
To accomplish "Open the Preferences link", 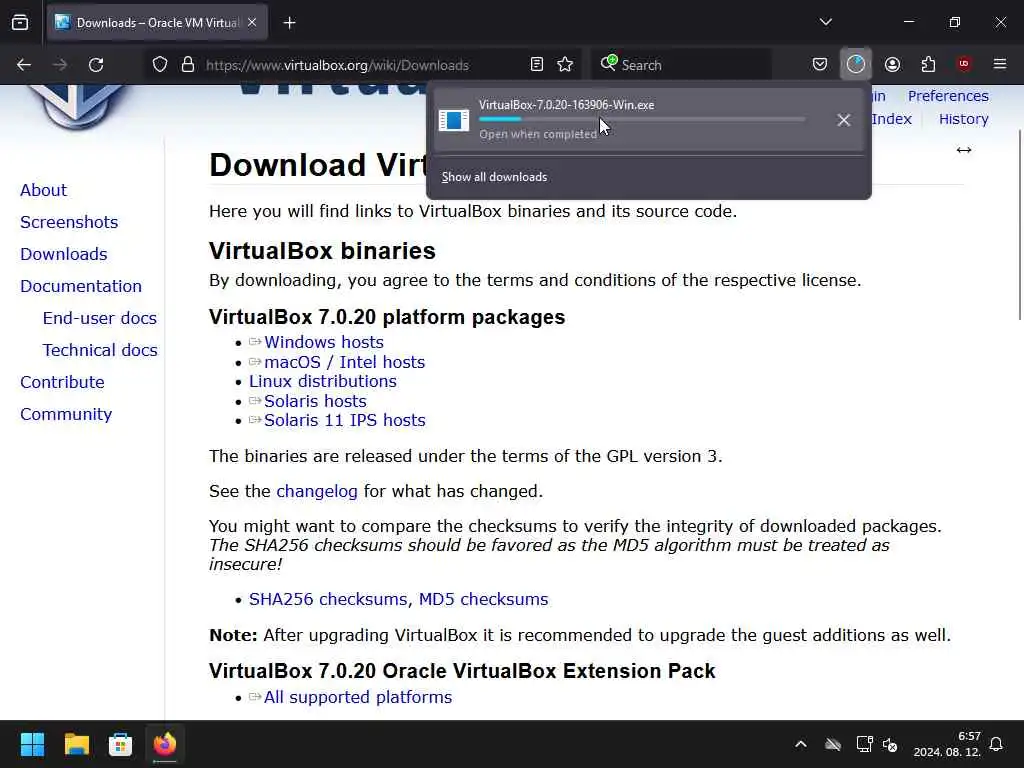I will tap(948, 96).
